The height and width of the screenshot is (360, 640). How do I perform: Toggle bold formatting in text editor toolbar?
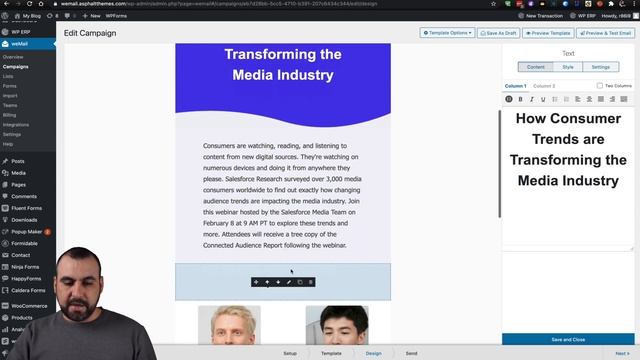pos(520,99)
